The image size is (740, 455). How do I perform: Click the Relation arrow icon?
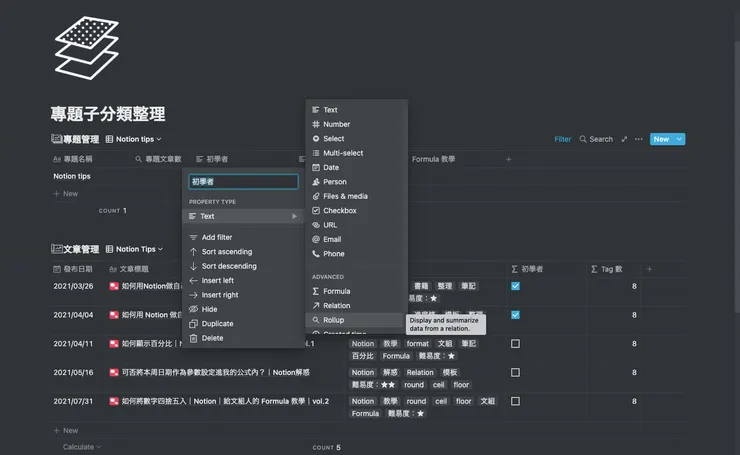(x=316, y=305)
